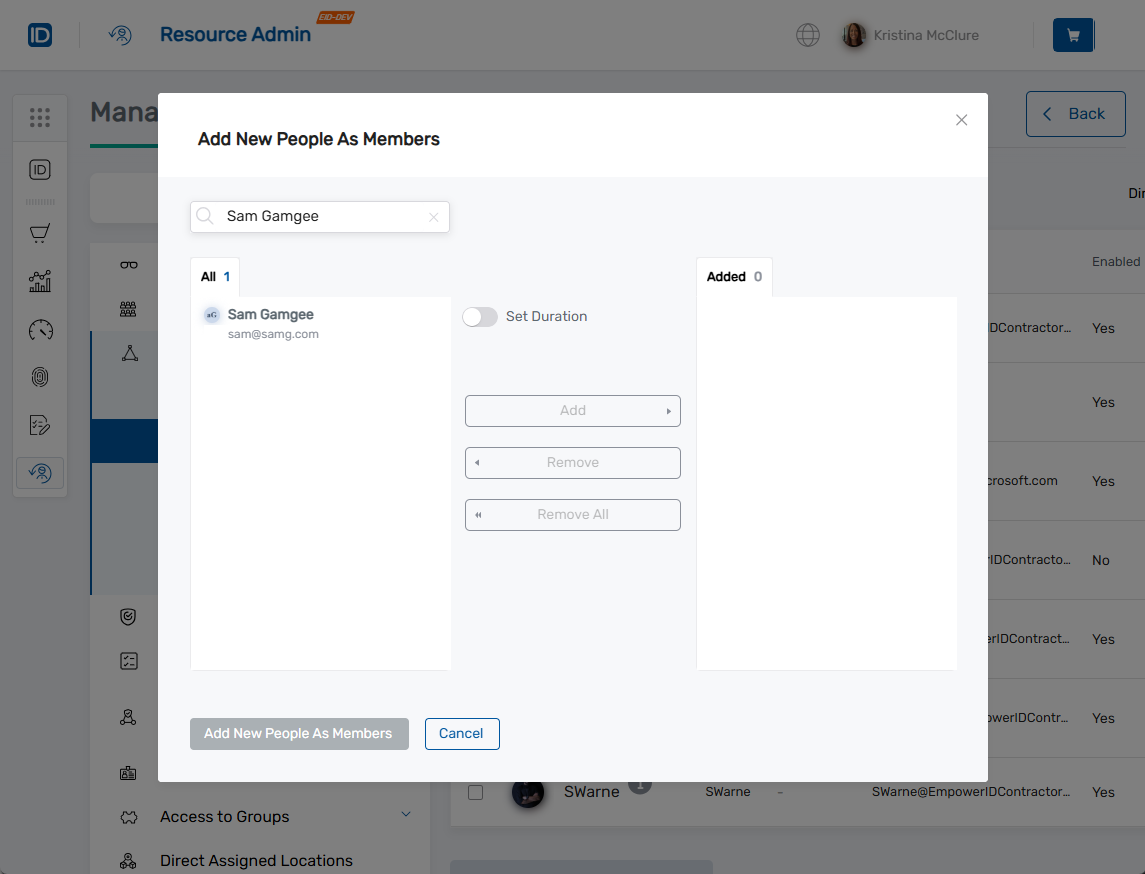This screenshot has height=874, width=1145.
Task: Open the gauge dashboard sidebar icon
Action: pyautogui.click(x=40, y=329)
